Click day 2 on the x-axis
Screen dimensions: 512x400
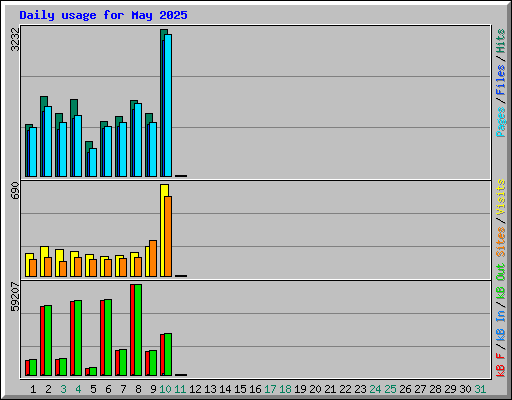tap(48, 389)
